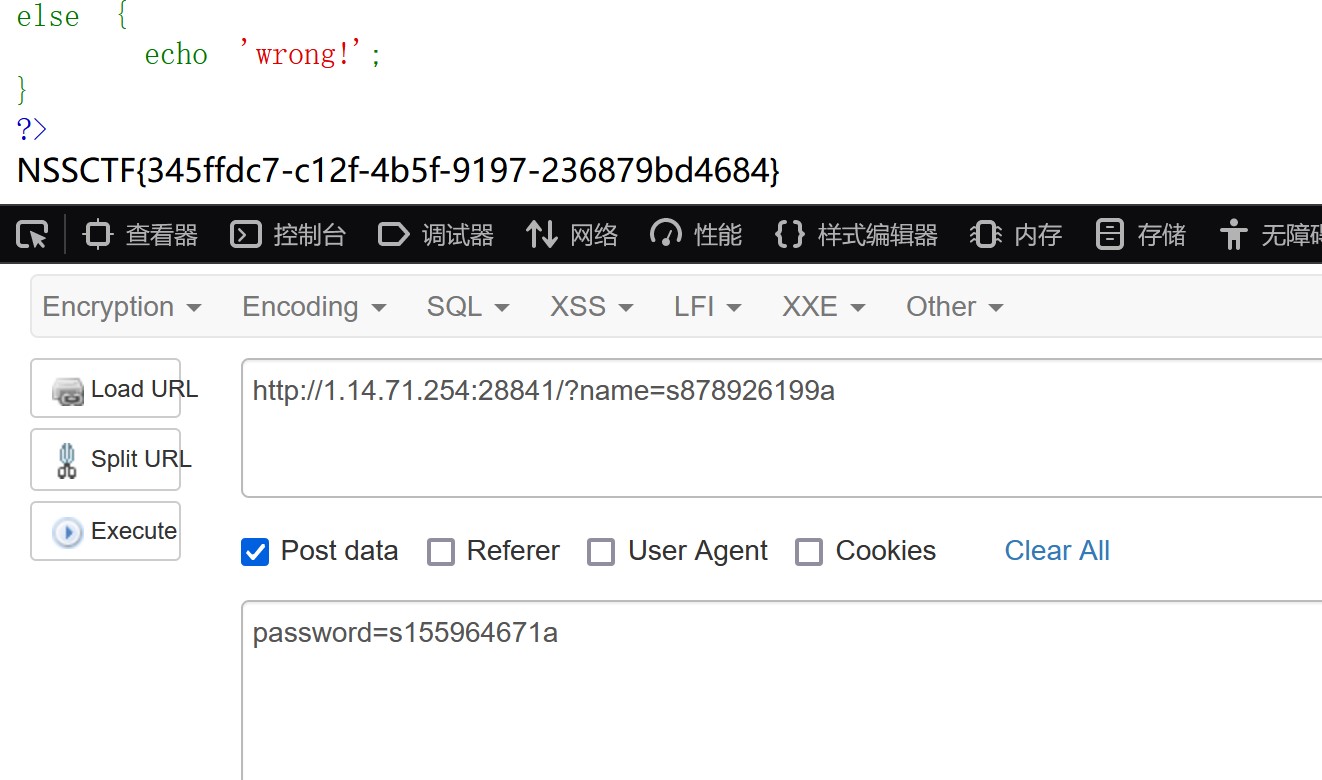The height and width of the screenshot is (780, 1322).
Task: Open the Encoding dropdown
Action: click(x=314, y=307)
